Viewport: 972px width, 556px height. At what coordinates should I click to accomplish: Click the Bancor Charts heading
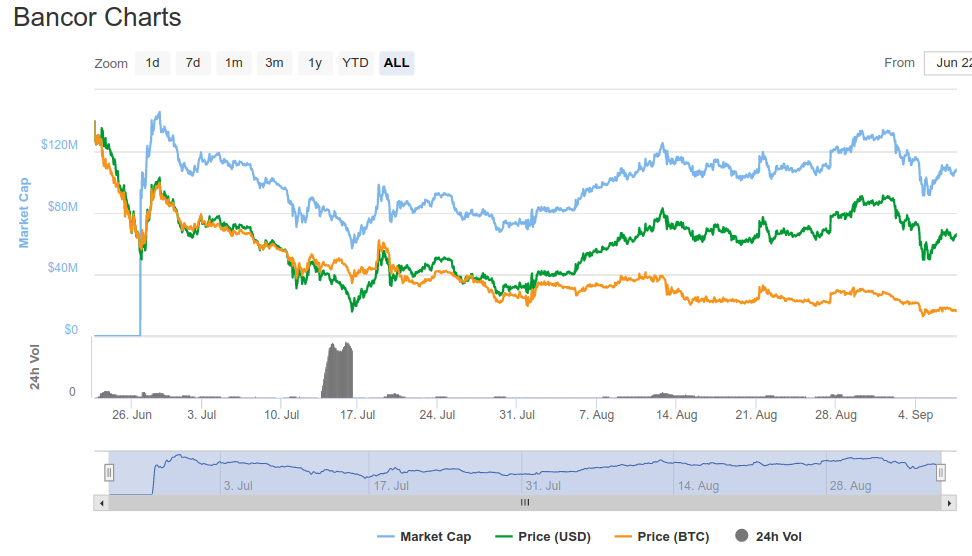97,17
